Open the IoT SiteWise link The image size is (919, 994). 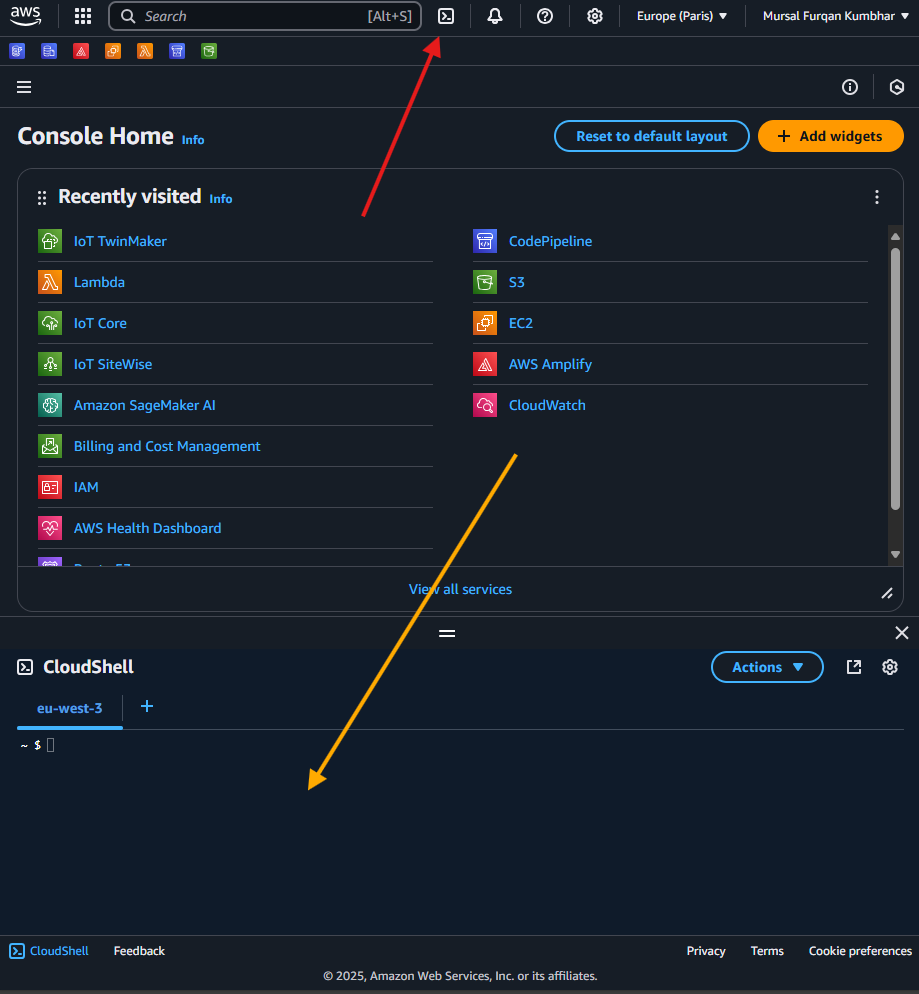(113, 364)
